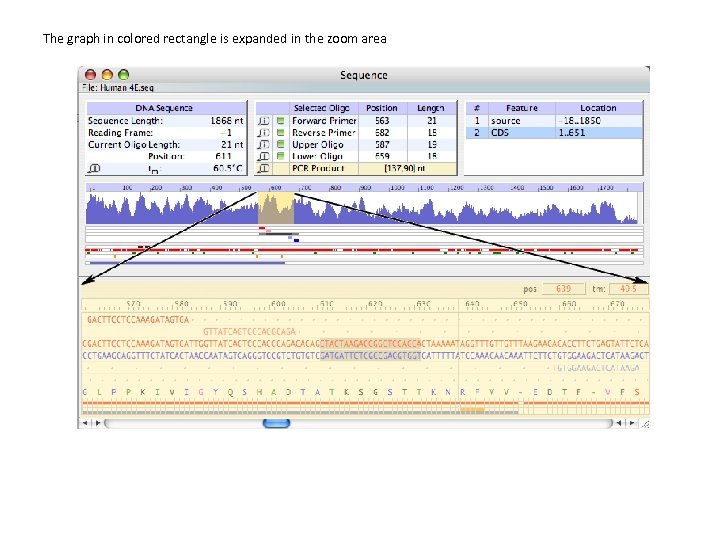The width and height of the screenshot is (720, 540).
Task: Click the # column header in features table
Action: [477, 108]
